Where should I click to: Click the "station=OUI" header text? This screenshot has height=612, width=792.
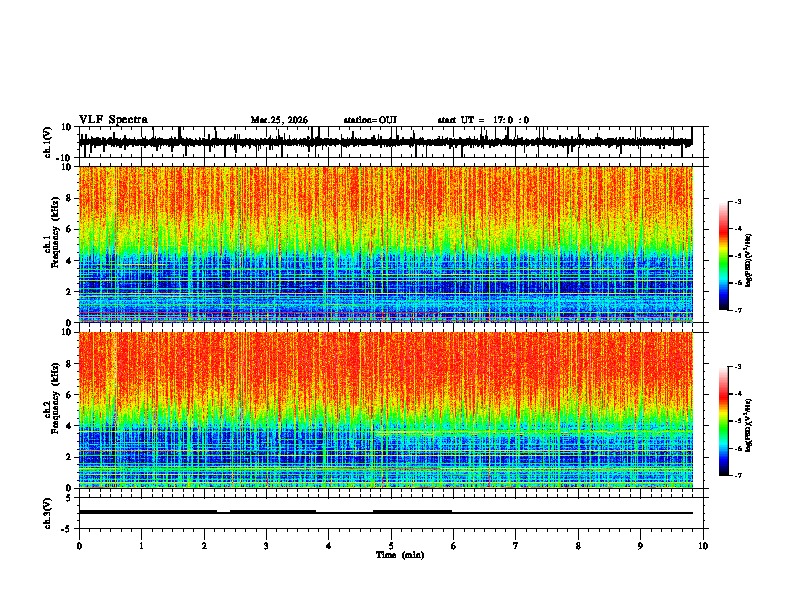click(370, 120)
